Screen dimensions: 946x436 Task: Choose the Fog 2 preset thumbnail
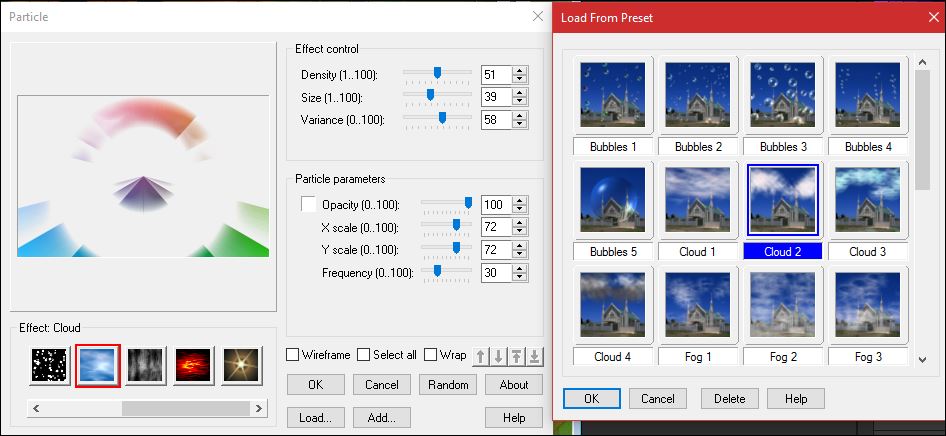783,305
